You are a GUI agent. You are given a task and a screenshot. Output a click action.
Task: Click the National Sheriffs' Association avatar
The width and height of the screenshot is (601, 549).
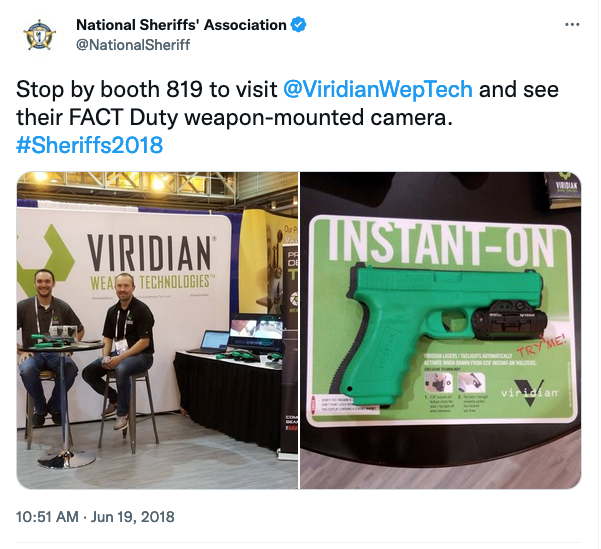tap(39, 36)
